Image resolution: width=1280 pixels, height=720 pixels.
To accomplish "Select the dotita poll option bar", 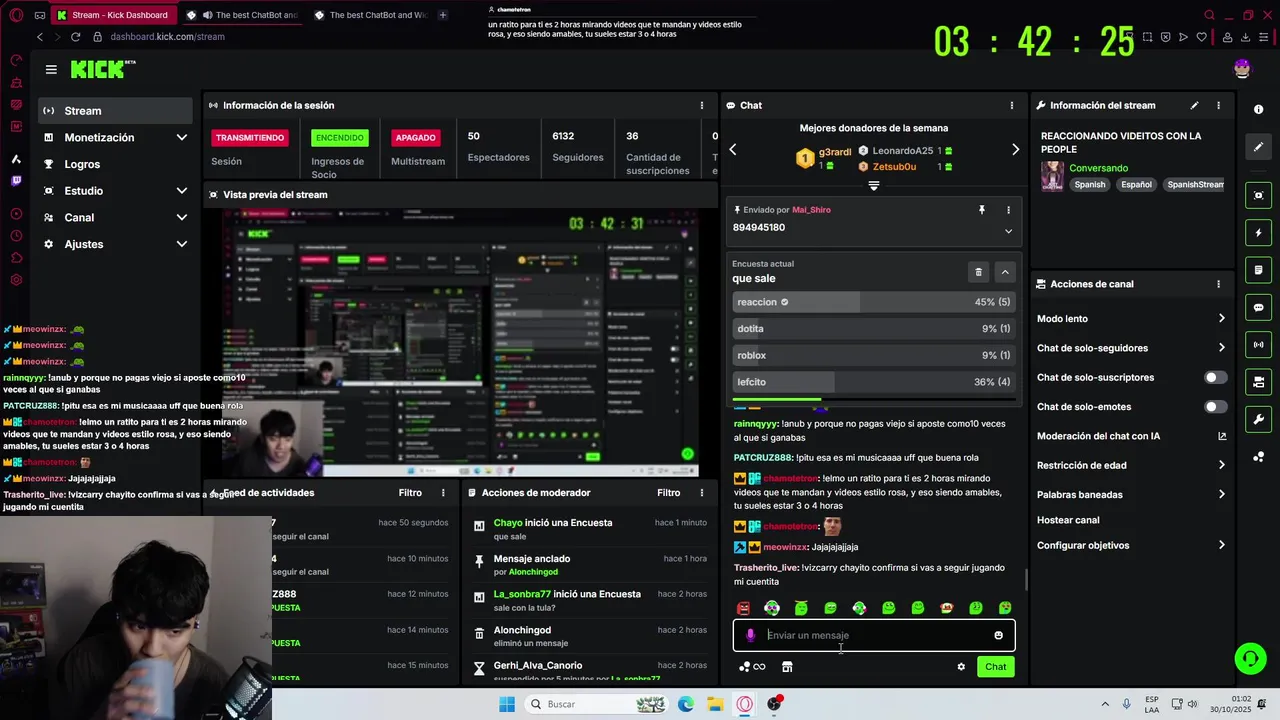I will tap(874, 328).
